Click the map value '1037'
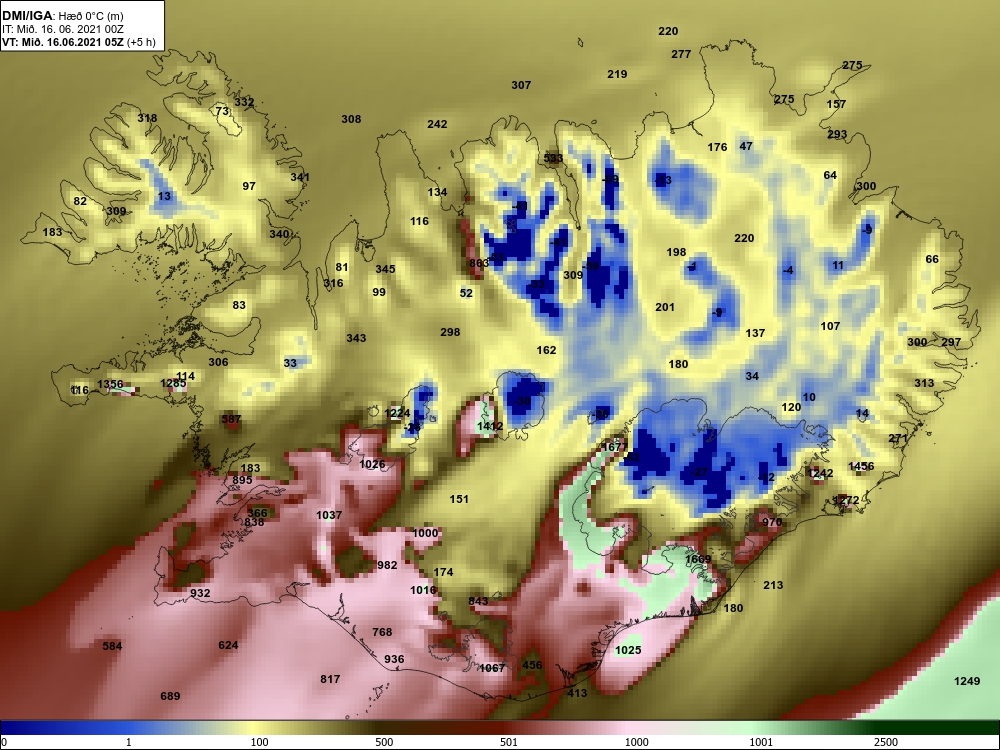 coord(330,515)
